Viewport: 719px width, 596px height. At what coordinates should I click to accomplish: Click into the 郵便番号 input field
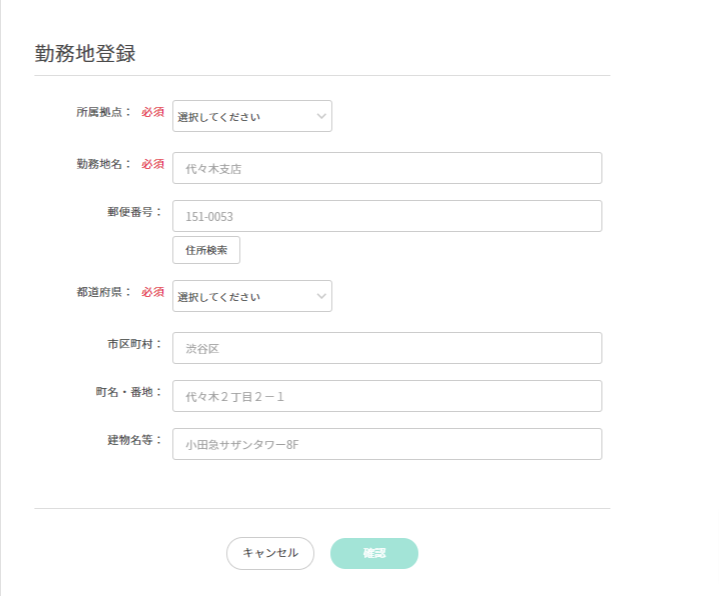click(387, 216)
